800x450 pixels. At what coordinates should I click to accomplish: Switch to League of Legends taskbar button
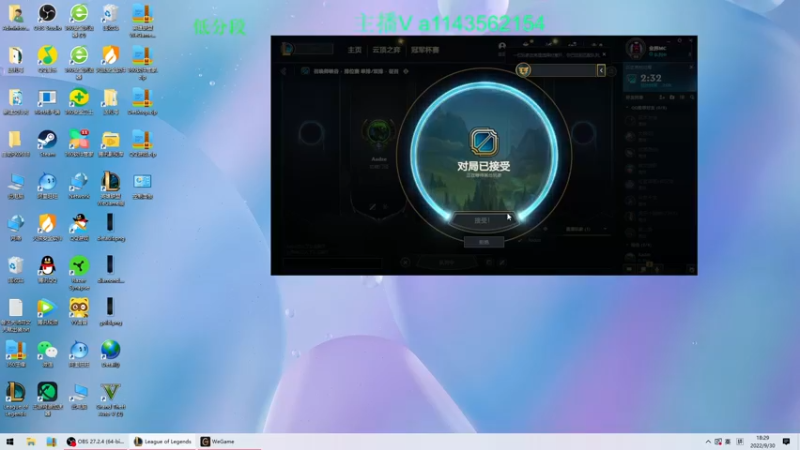[x=163, y=442]
